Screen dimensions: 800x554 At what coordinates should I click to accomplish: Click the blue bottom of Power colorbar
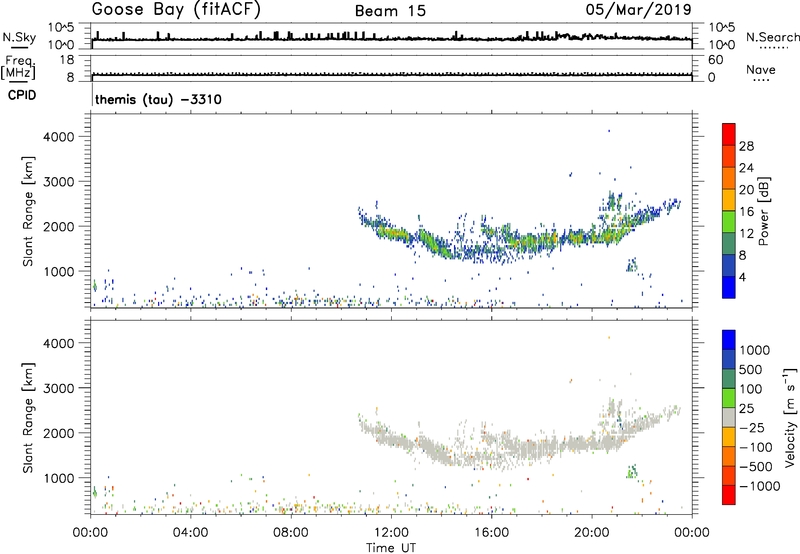tap(729, 287)
